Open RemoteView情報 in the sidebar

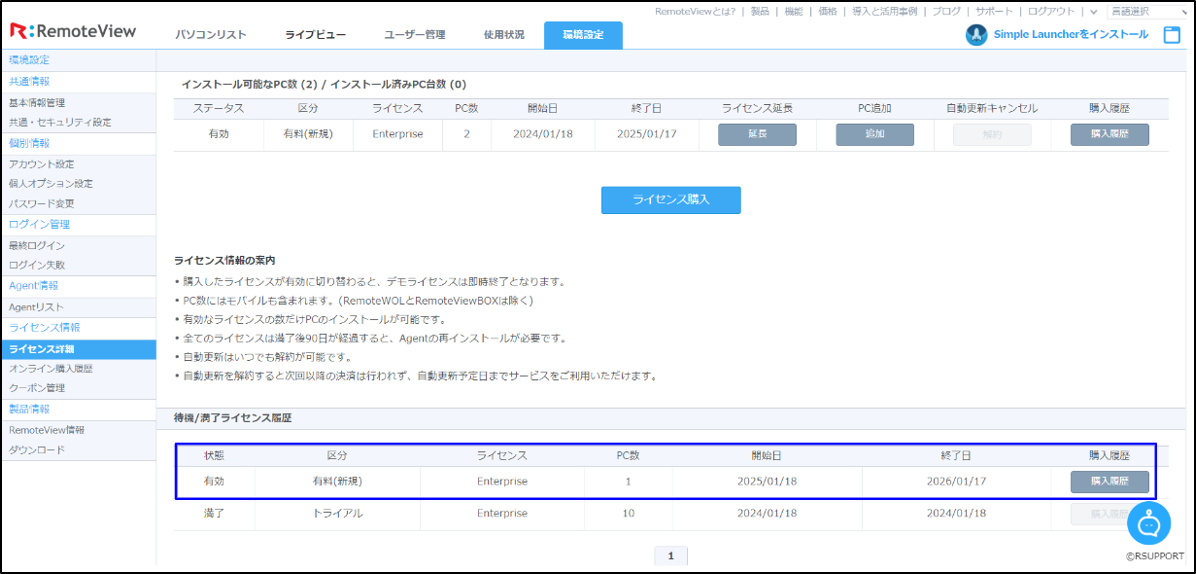coord(47,430)
